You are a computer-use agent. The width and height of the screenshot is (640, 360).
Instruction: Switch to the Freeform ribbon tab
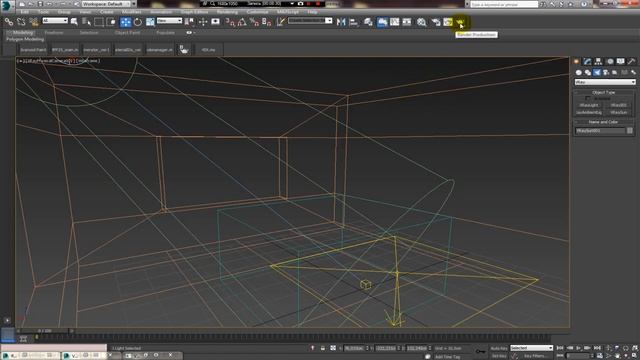[x=54, y=33]
